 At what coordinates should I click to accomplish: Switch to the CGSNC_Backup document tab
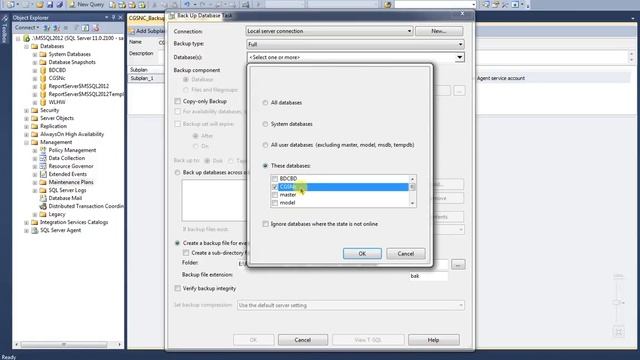[x=147, y=18]
